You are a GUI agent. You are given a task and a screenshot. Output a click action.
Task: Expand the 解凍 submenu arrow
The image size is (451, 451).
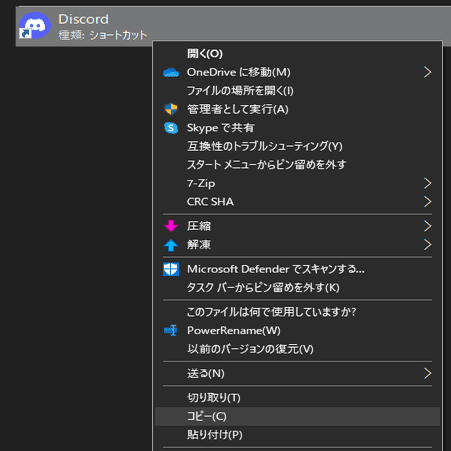coord(427,245)
